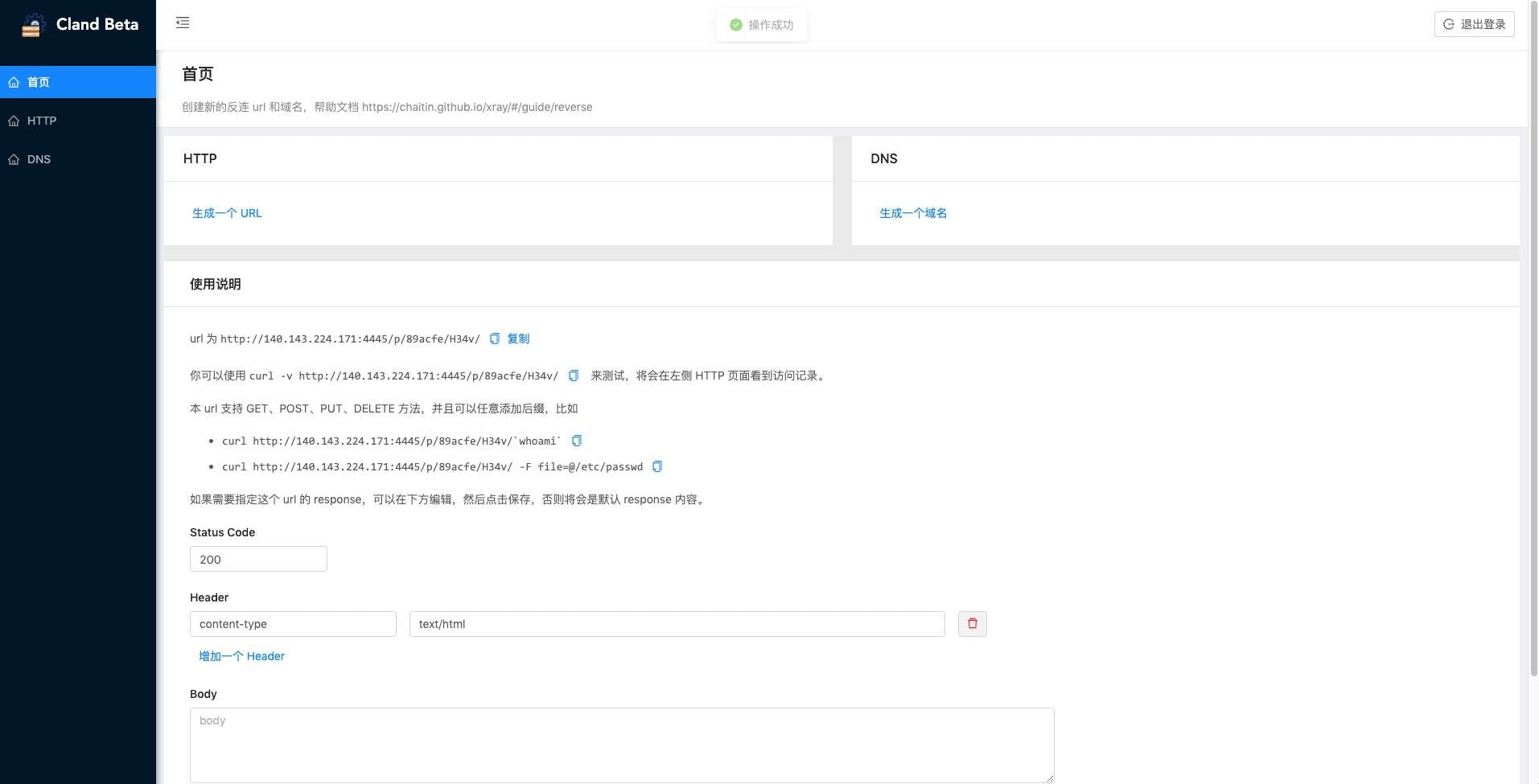The width and height of the screenshot is (1539, 784).
Task: Click the green success check icon
Action: (735, 25)
